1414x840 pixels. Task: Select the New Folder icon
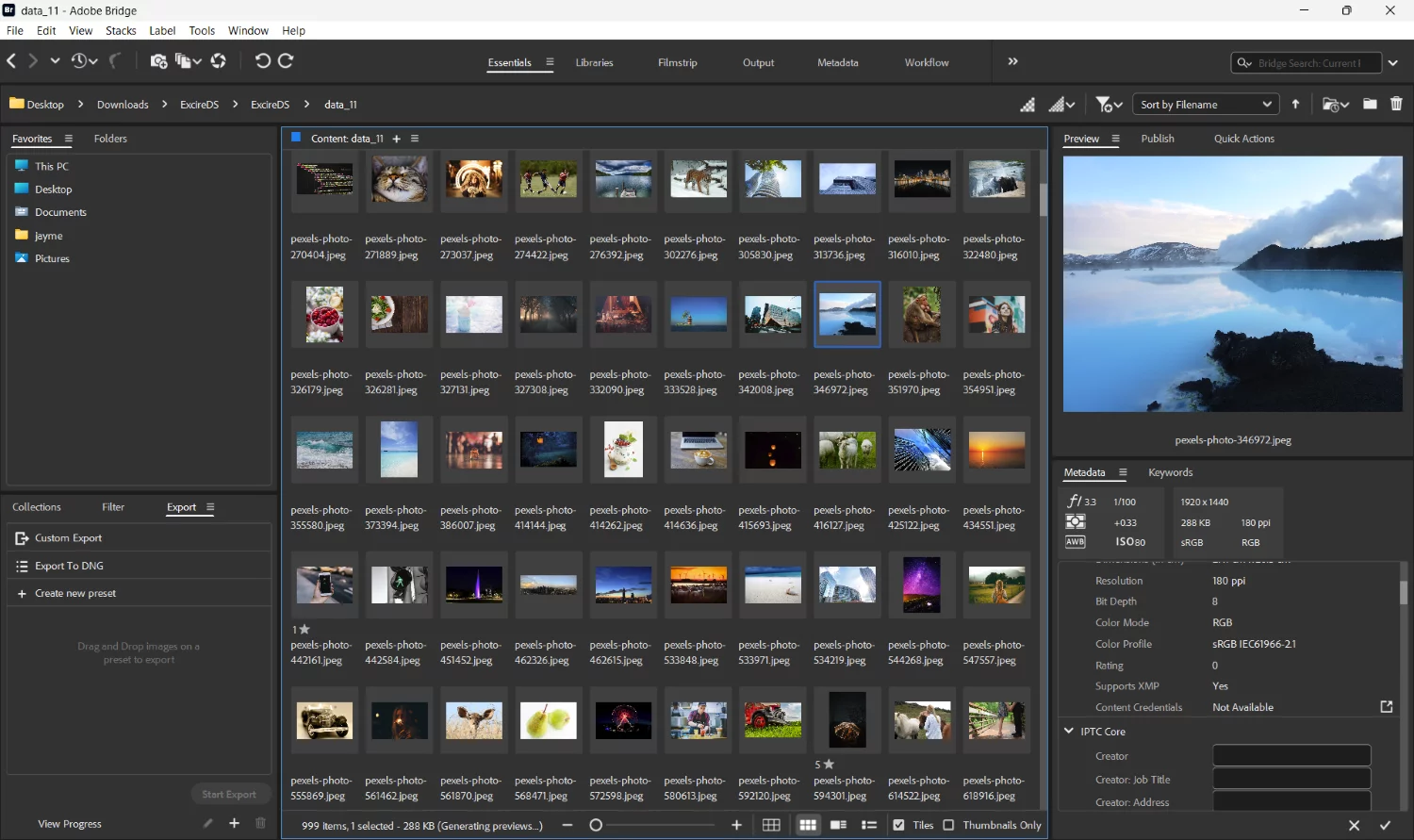1370,104
